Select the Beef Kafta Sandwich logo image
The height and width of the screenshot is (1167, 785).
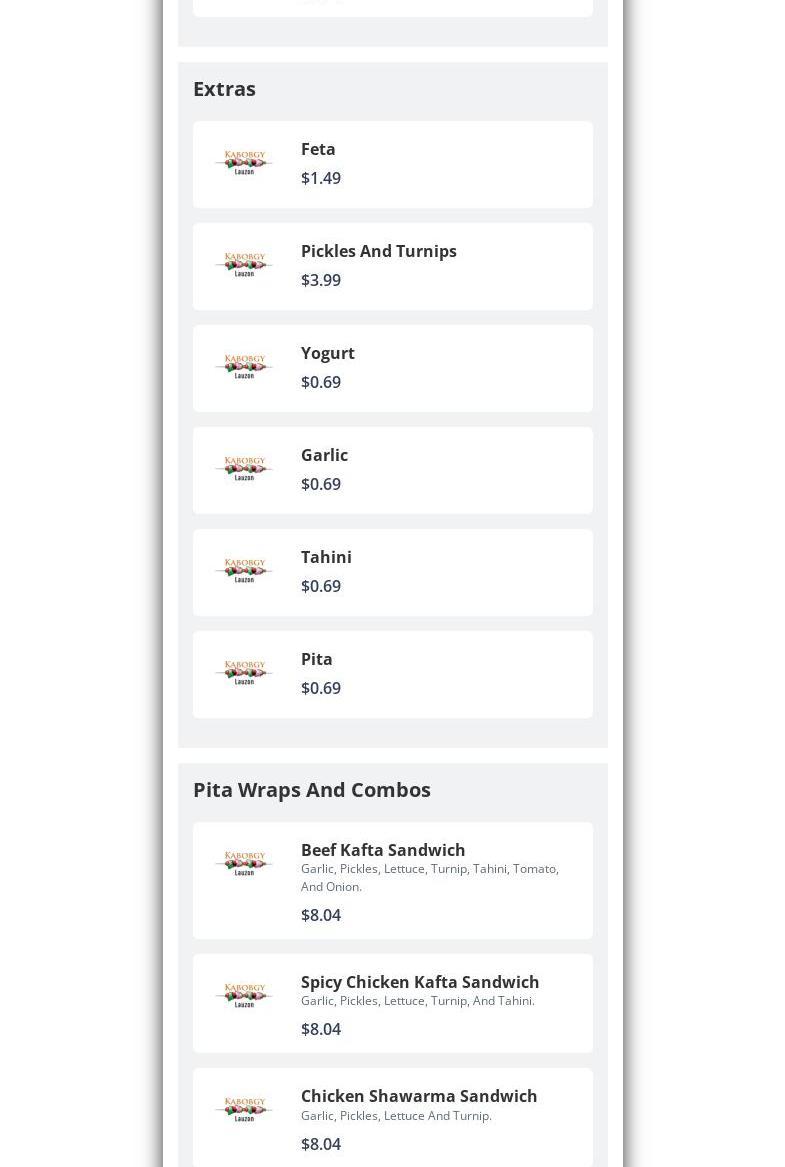point(244,864)
